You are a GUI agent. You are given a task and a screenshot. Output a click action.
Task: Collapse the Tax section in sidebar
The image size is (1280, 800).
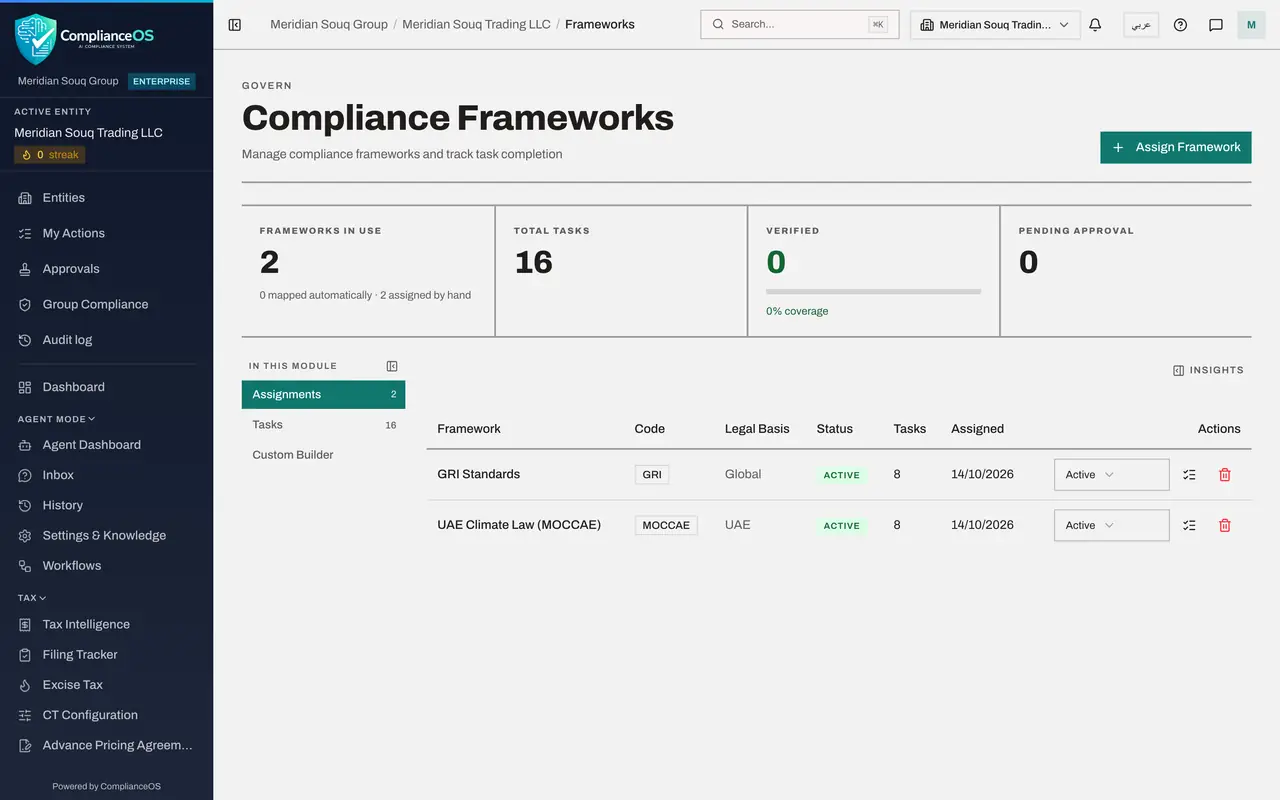point(32,598)
